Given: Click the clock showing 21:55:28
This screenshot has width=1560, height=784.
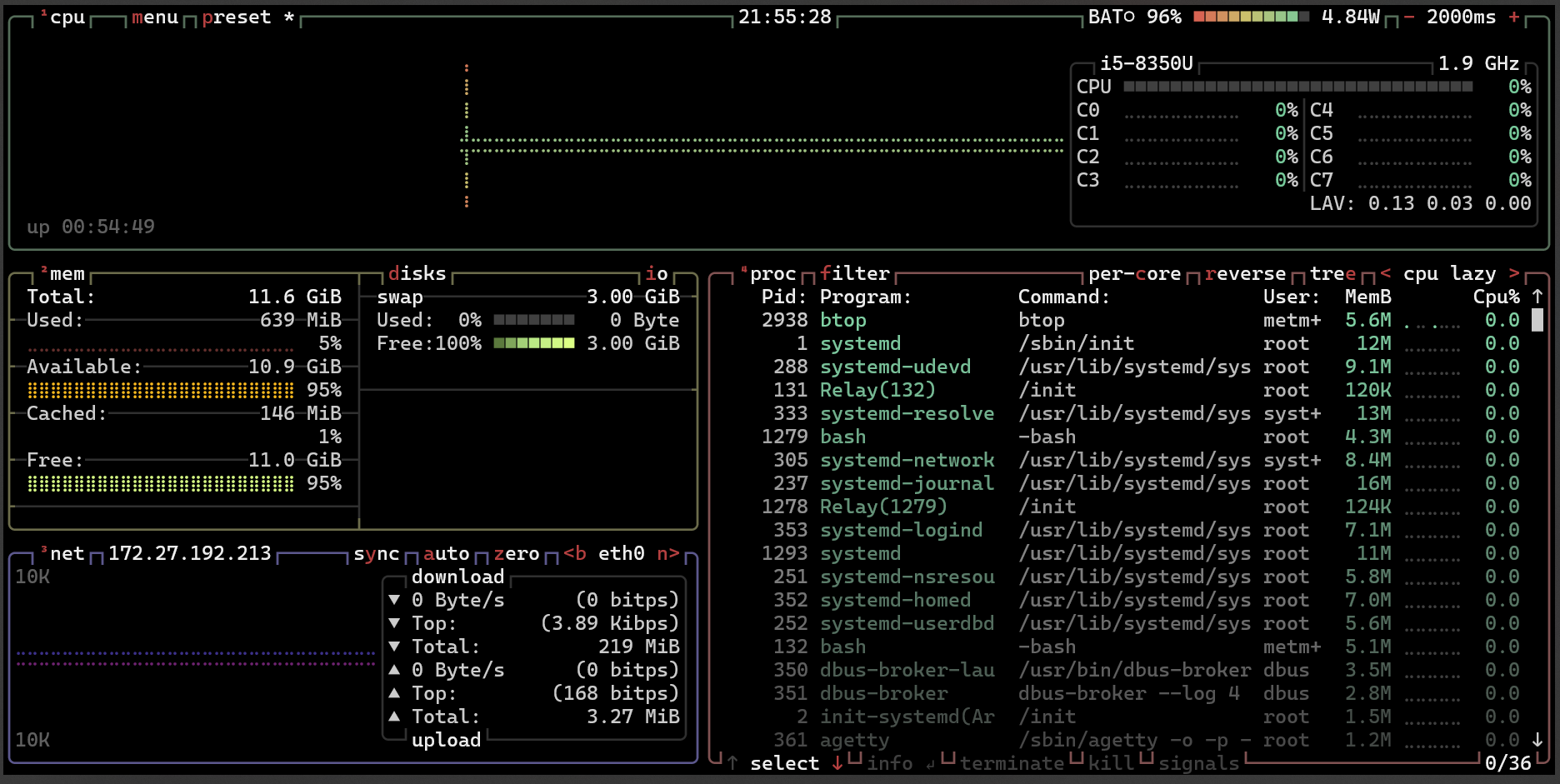Looking at the screenshot, I should tap(785, 17).
